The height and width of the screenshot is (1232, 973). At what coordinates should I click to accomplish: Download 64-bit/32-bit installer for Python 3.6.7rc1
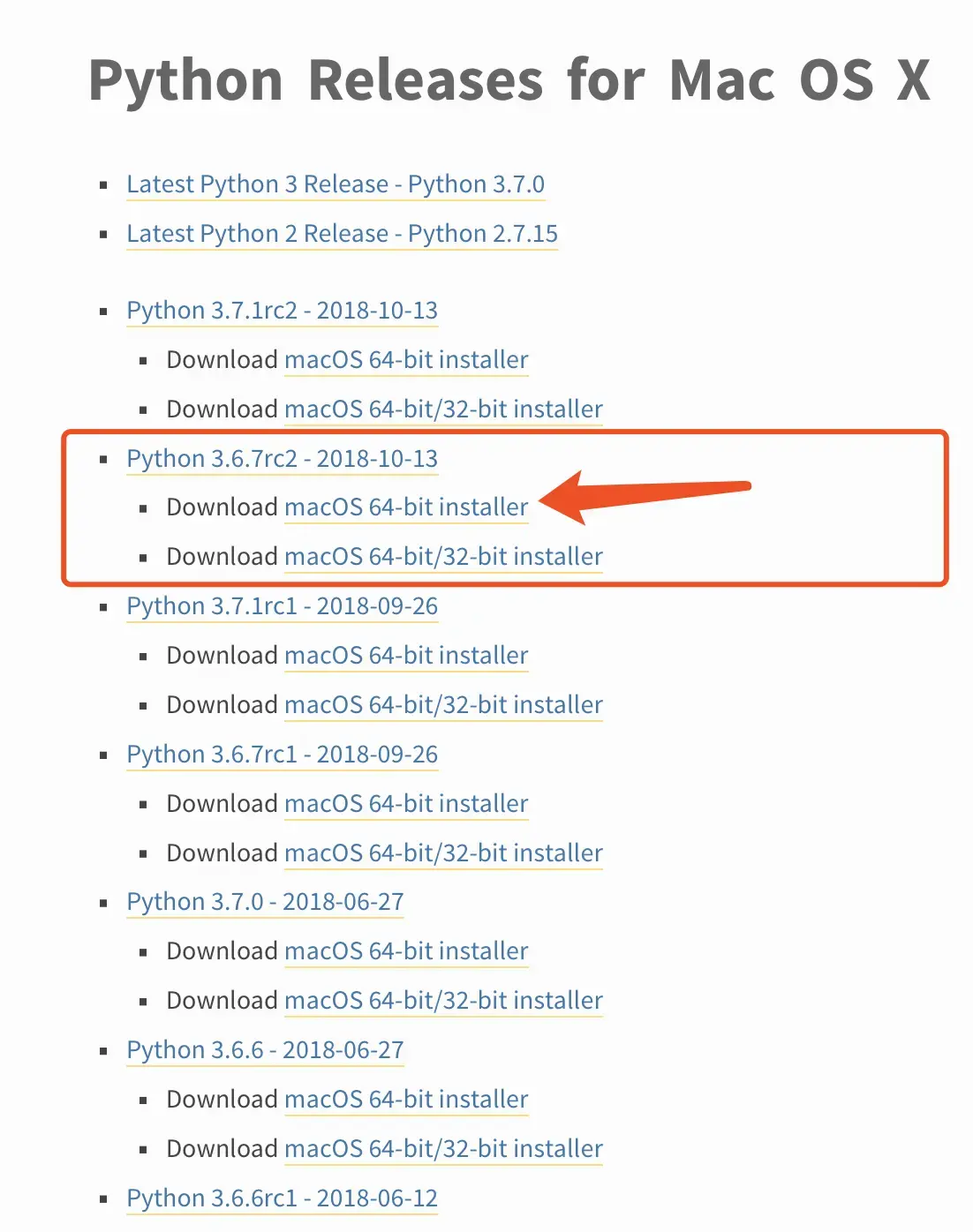pyautogui.click(x=443, y=853)
